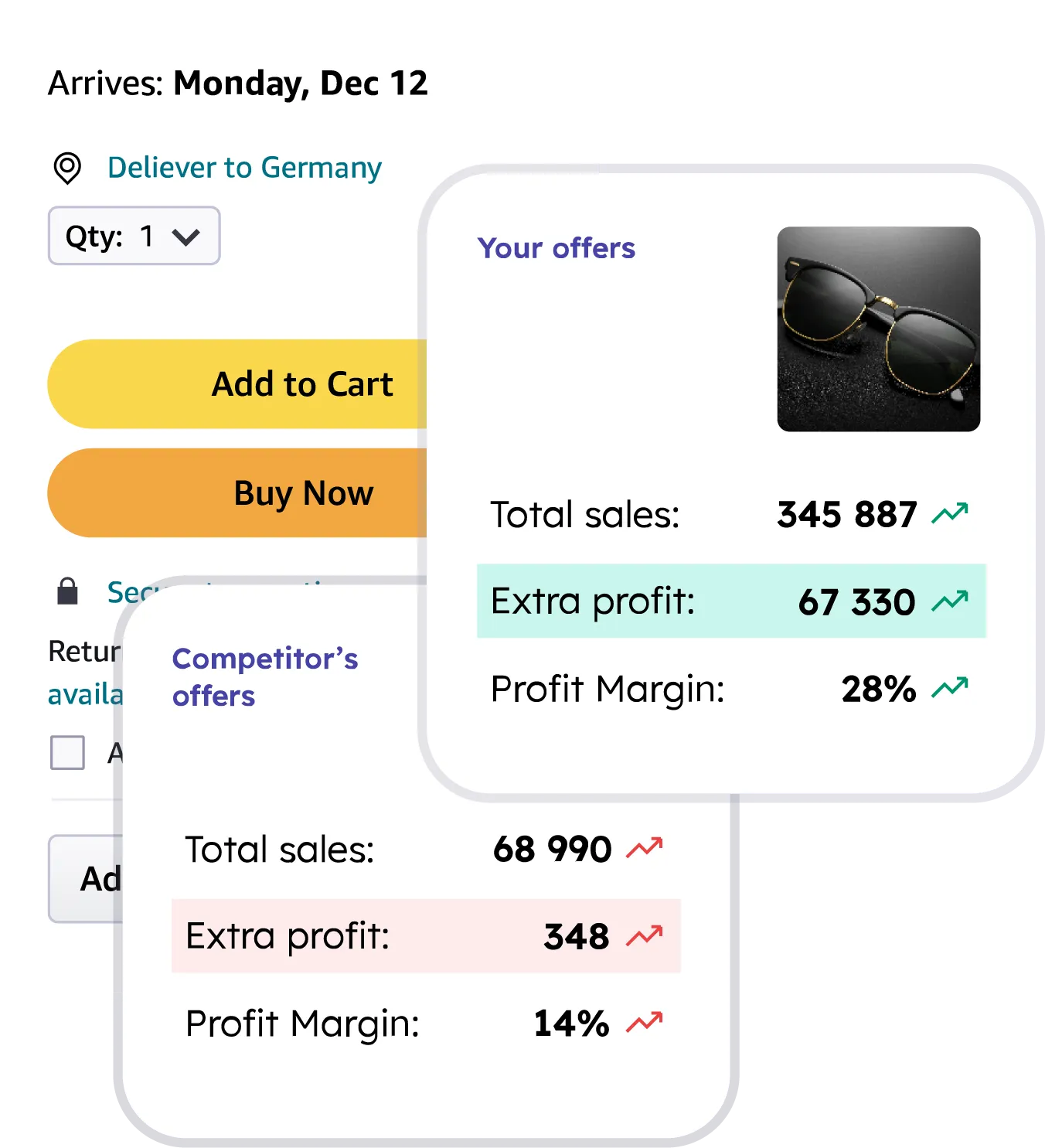Click red trend arrow beside 348
Screen dimensions: 1045x1148
pos(645,935)
